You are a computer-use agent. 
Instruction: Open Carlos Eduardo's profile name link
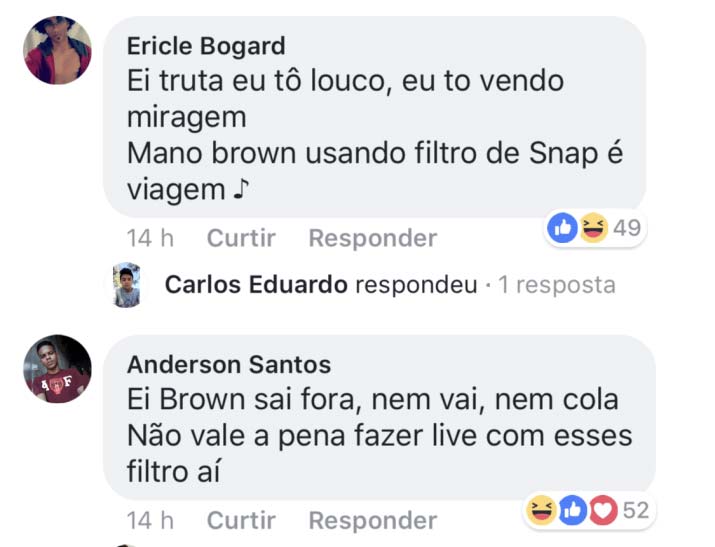click(256, 284)
